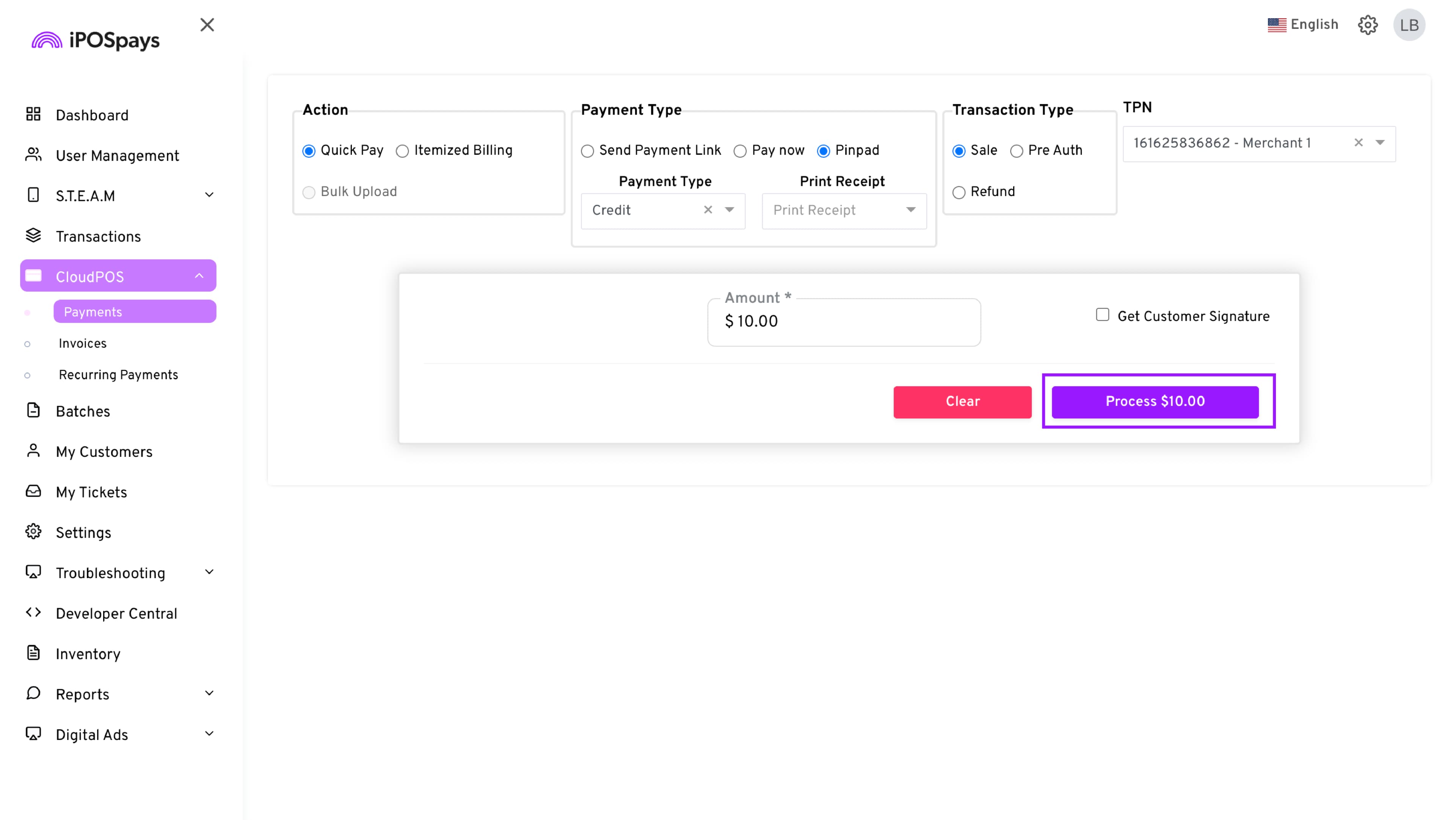1456x820 pixels.
Task: Select Send Payment Link radio button
Action: point(587,151)
